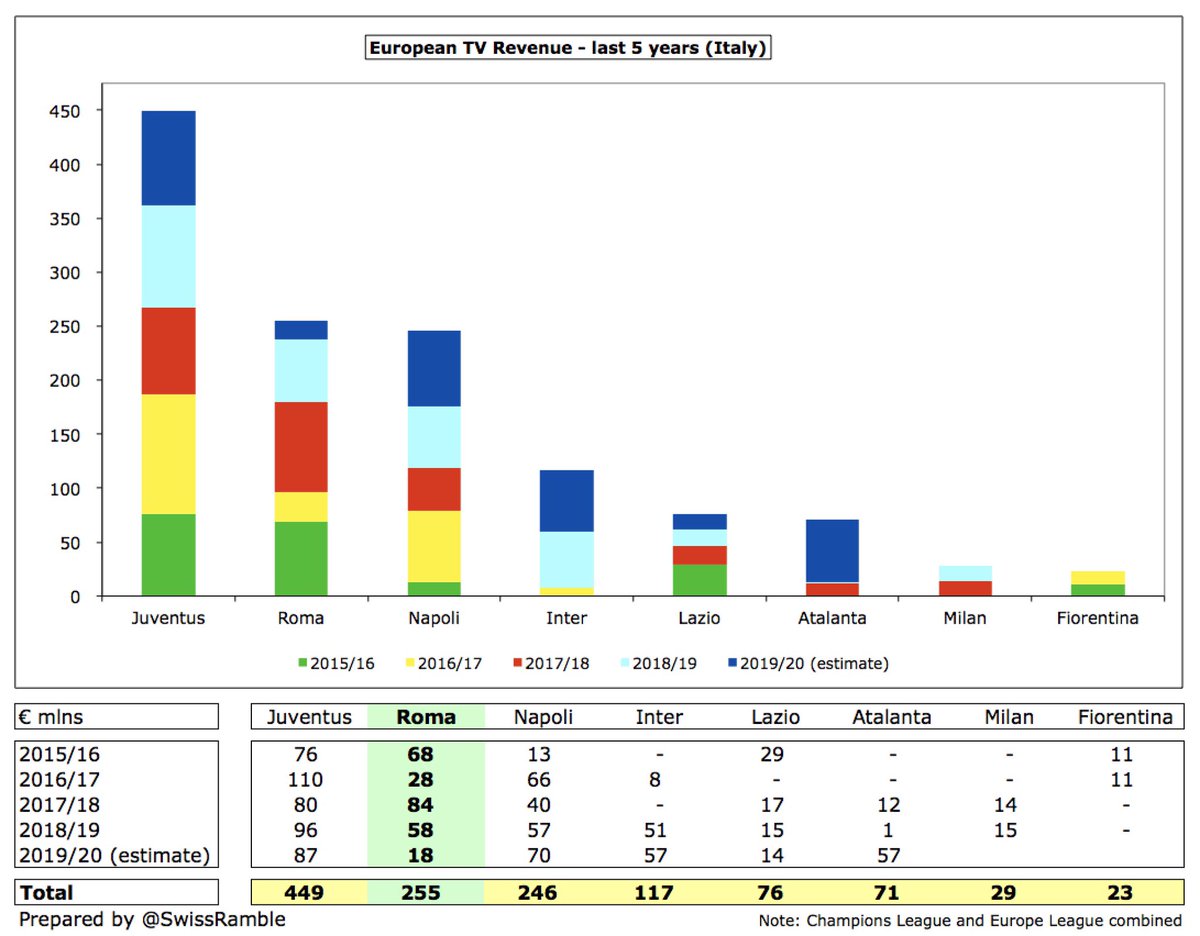
Task: Click Napoli total 246
Action: click(x=538, y=893)
